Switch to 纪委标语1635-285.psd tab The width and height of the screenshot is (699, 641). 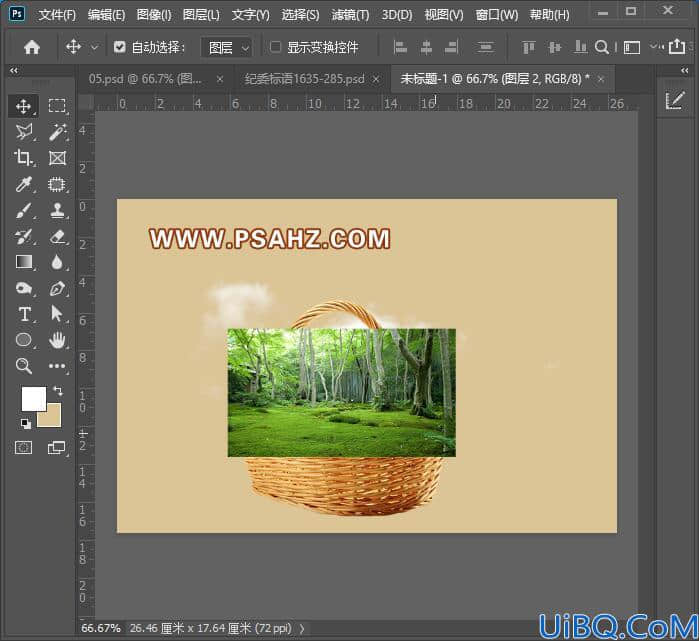[x=304, y=79]
